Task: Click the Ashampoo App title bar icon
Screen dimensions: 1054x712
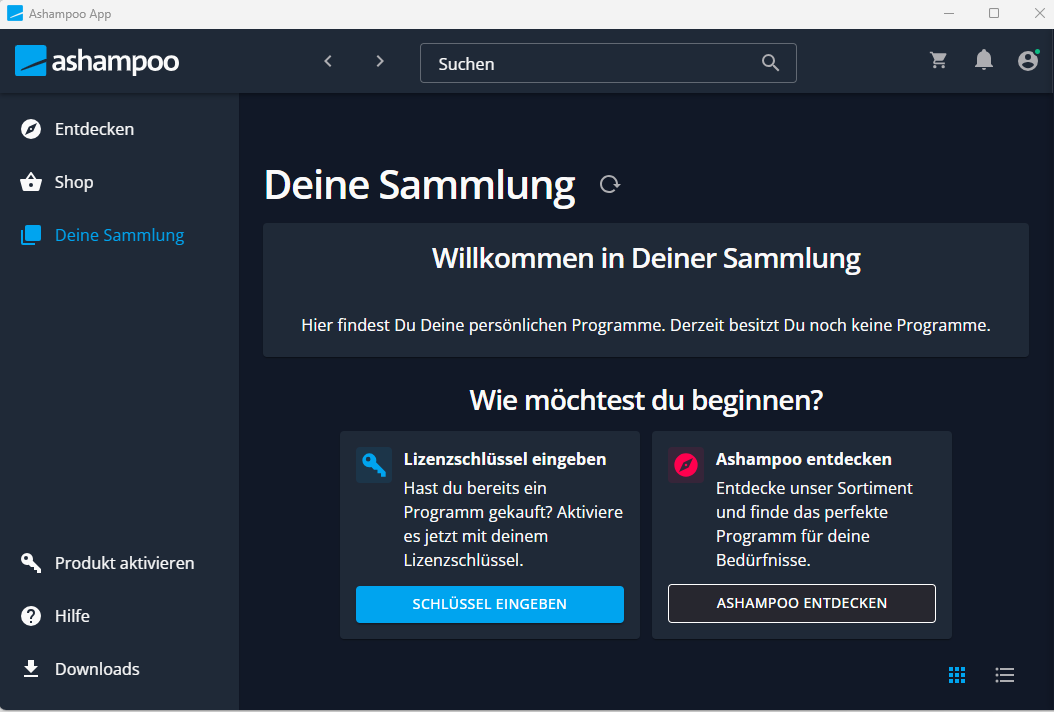Action: [x=14, y=13]
